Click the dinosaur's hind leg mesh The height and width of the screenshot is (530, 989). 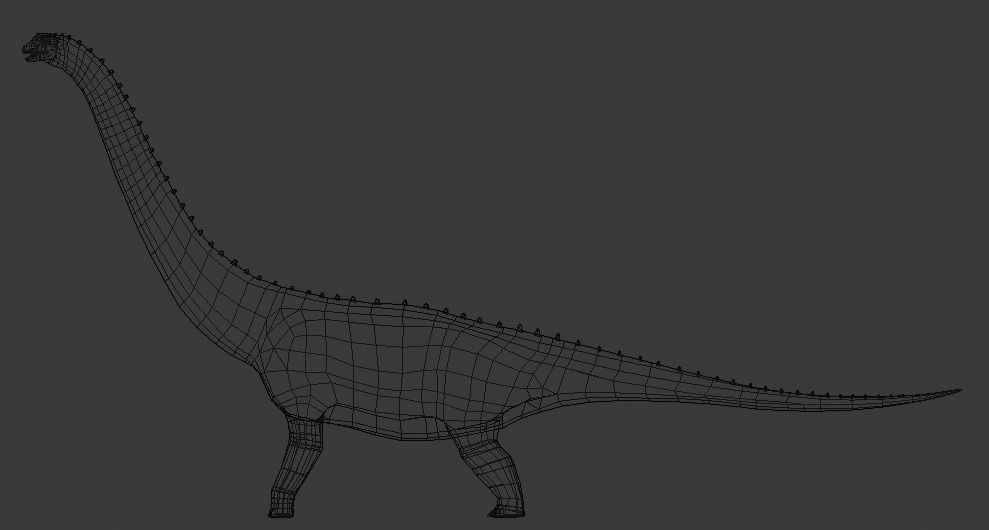(x=491, y=470)
